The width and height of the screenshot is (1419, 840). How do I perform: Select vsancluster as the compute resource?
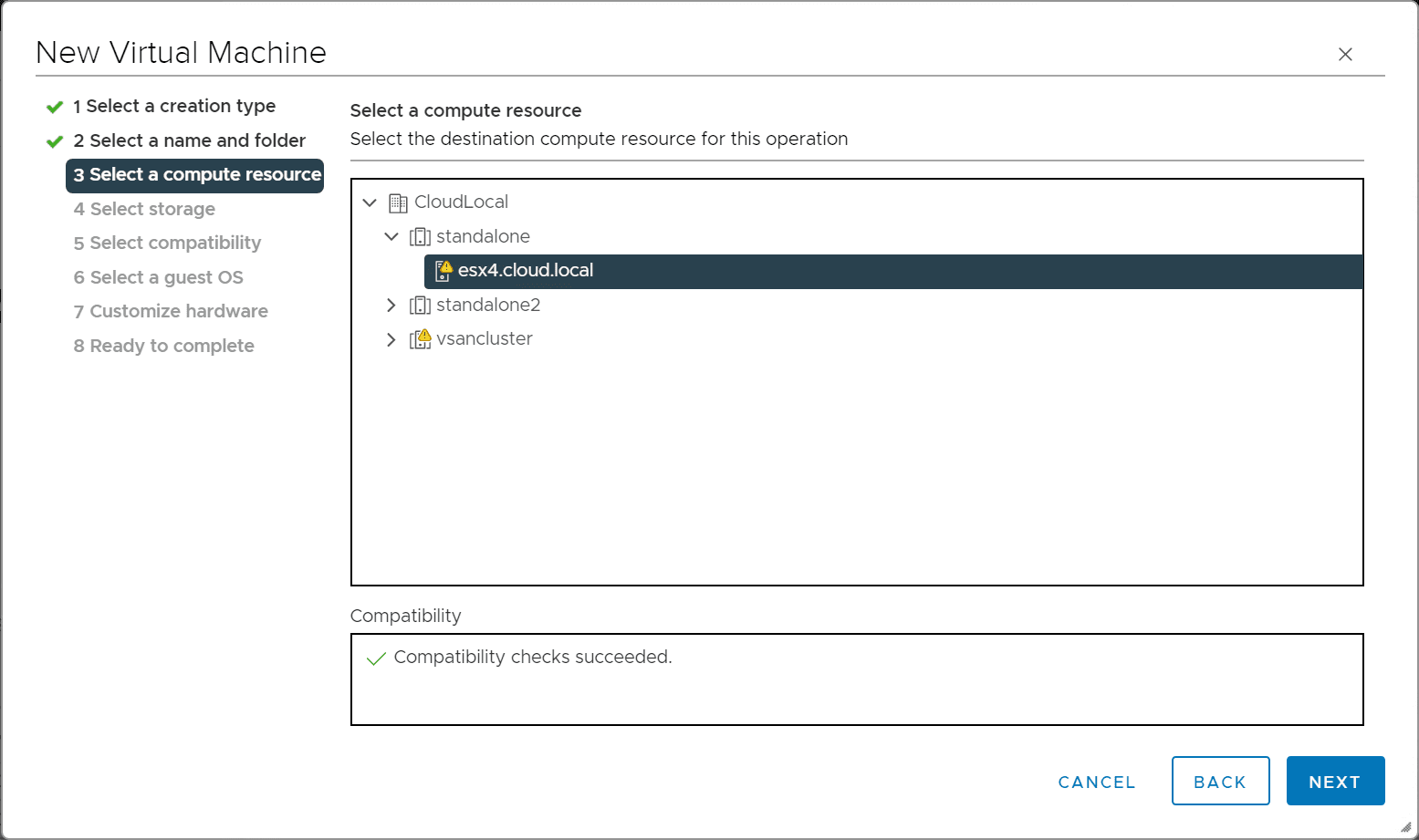coord(485,339)
